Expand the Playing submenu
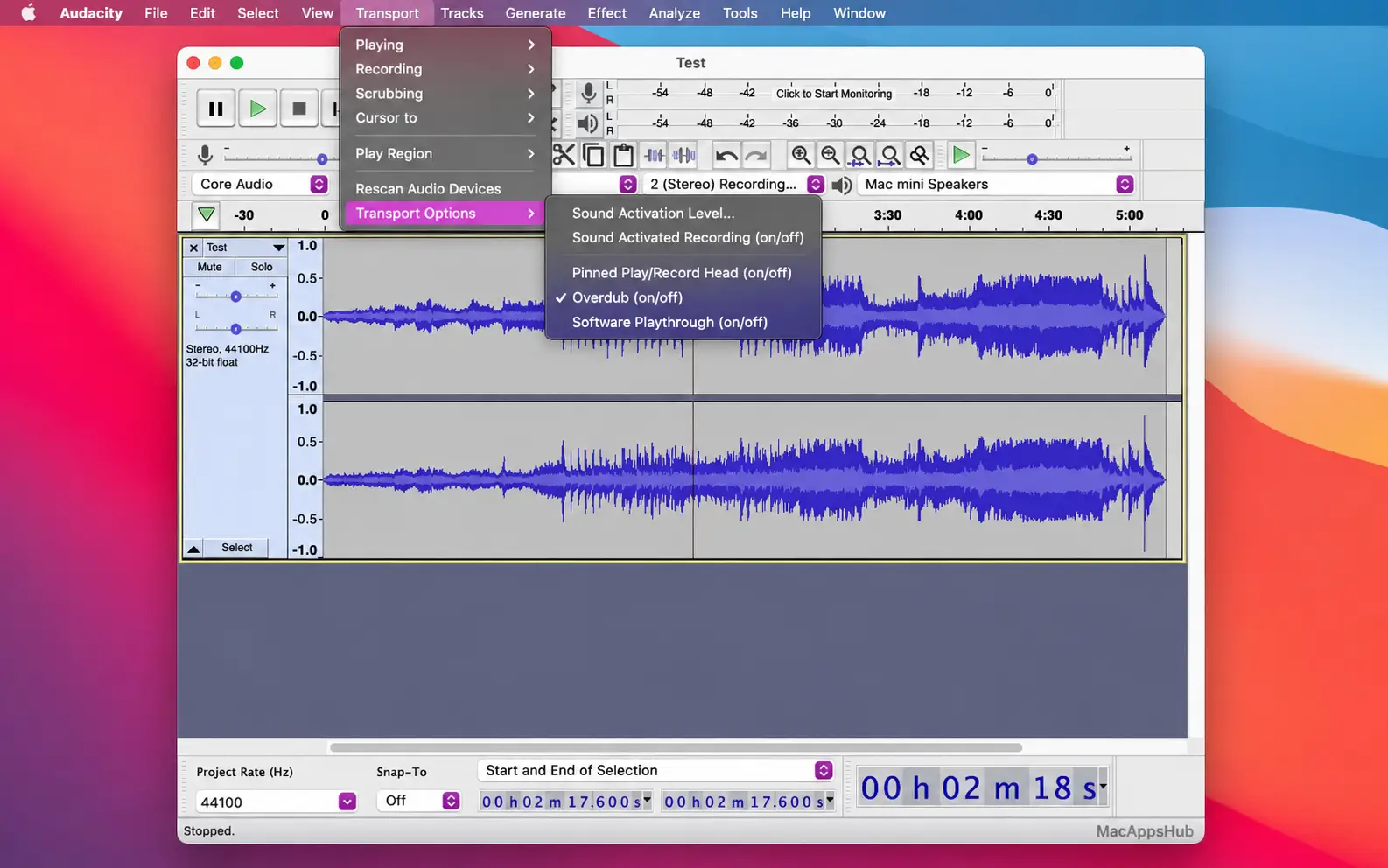 [x=445, y=45]
